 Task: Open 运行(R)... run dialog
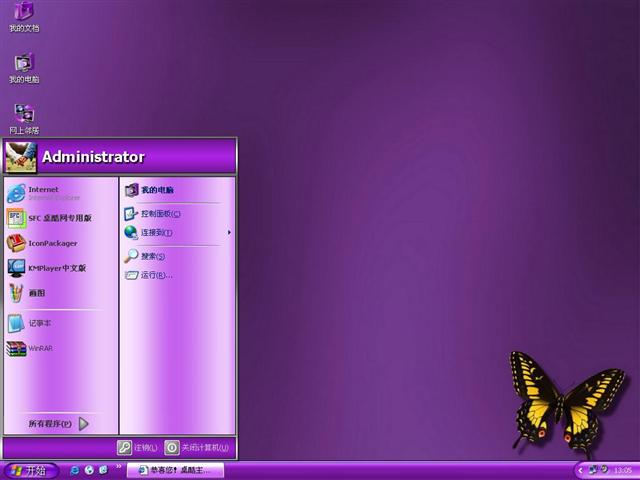coord(177,275)
